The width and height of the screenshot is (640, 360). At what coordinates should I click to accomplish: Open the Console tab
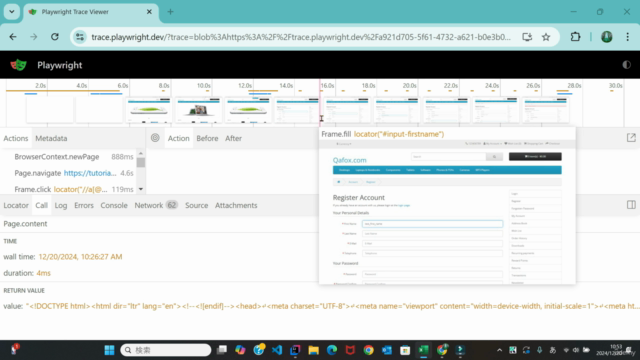click(114, 205)
